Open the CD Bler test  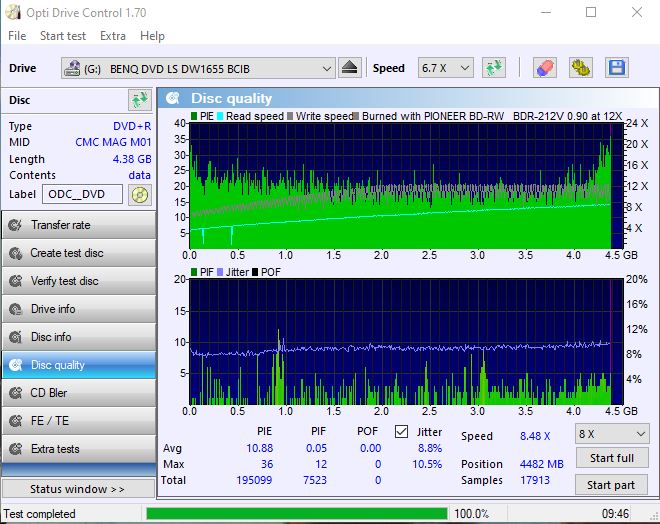coord(78,393)
